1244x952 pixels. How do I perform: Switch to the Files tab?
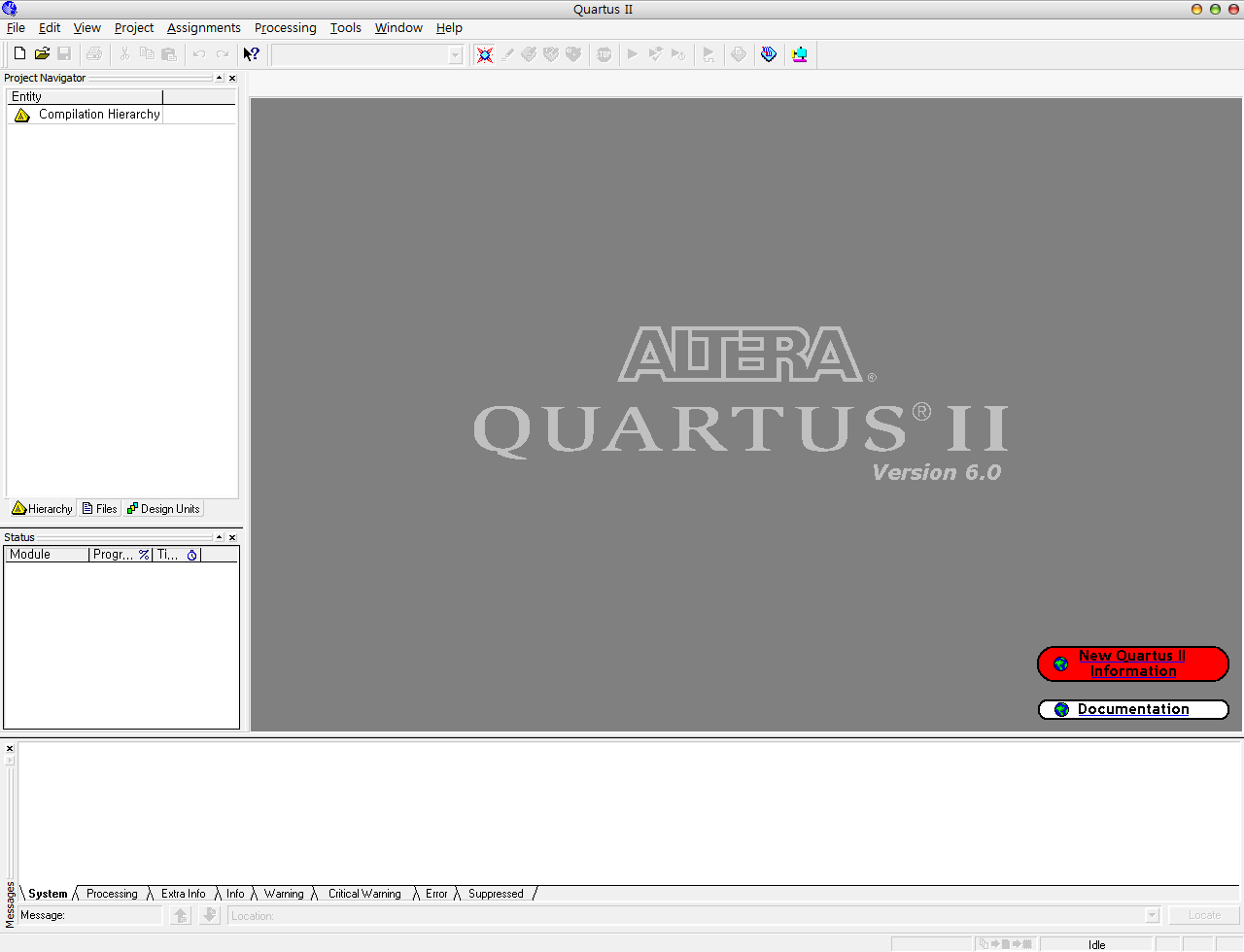tap(99, 509)
